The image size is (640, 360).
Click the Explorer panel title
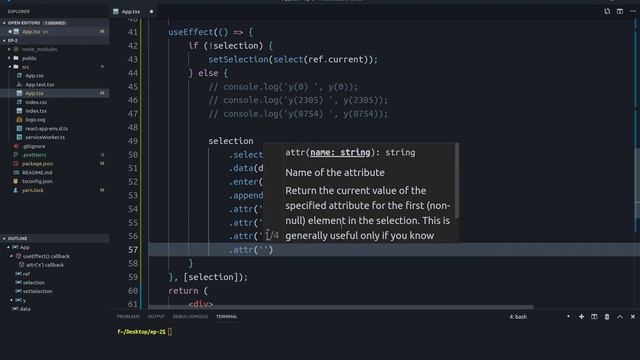(19, 11)
